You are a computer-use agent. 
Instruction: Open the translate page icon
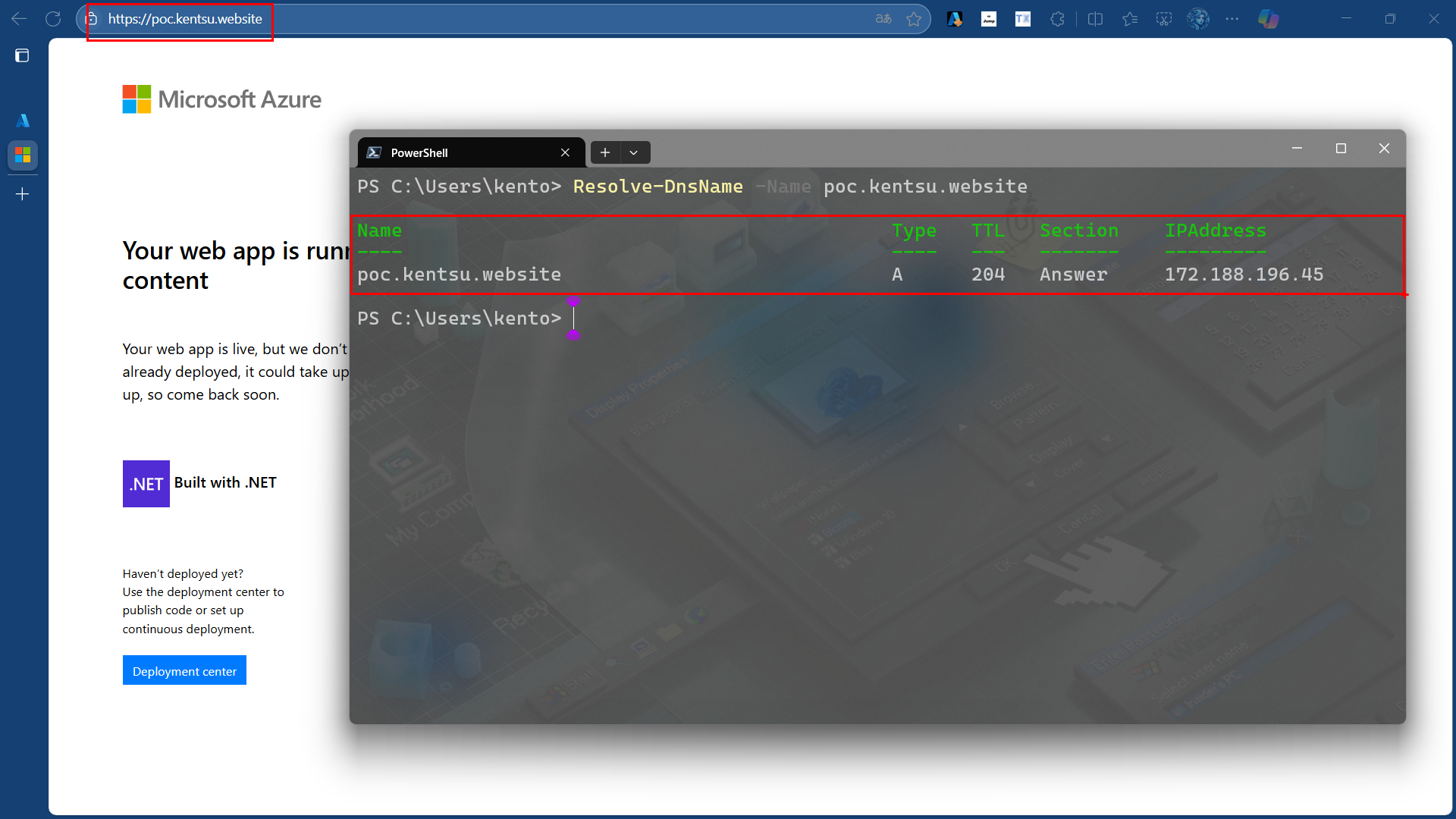coord(883,19)
